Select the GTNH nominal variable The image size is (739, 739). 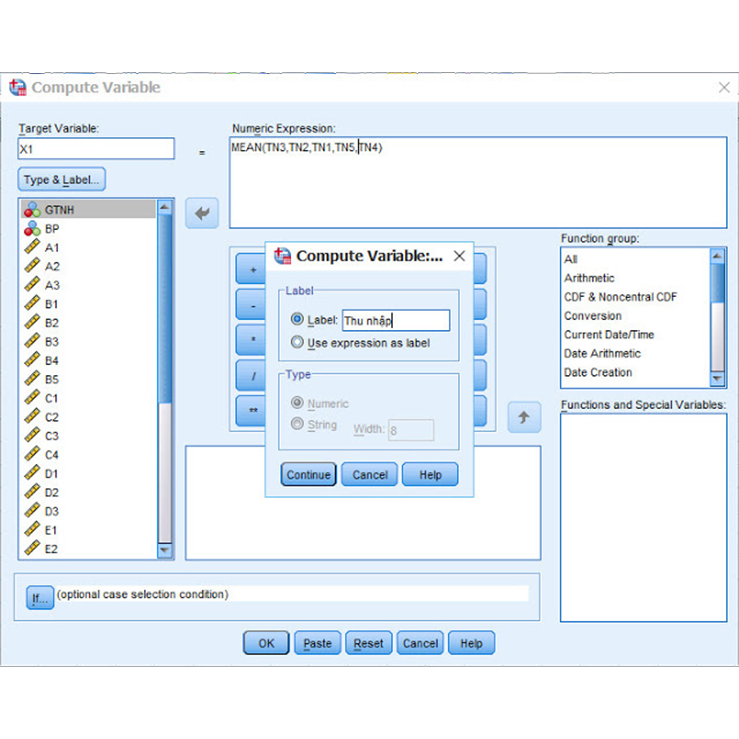tap(88, 209)
